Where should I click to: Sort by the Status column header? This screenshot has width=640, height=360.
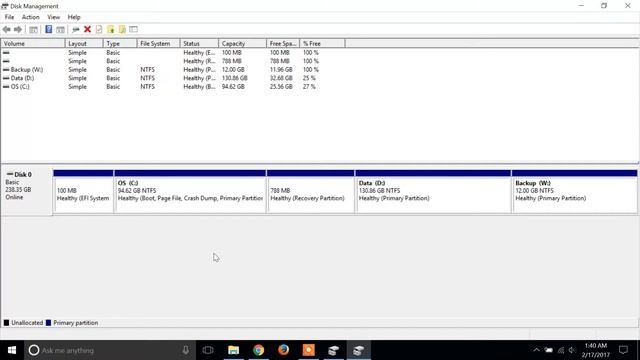point(199,43)
